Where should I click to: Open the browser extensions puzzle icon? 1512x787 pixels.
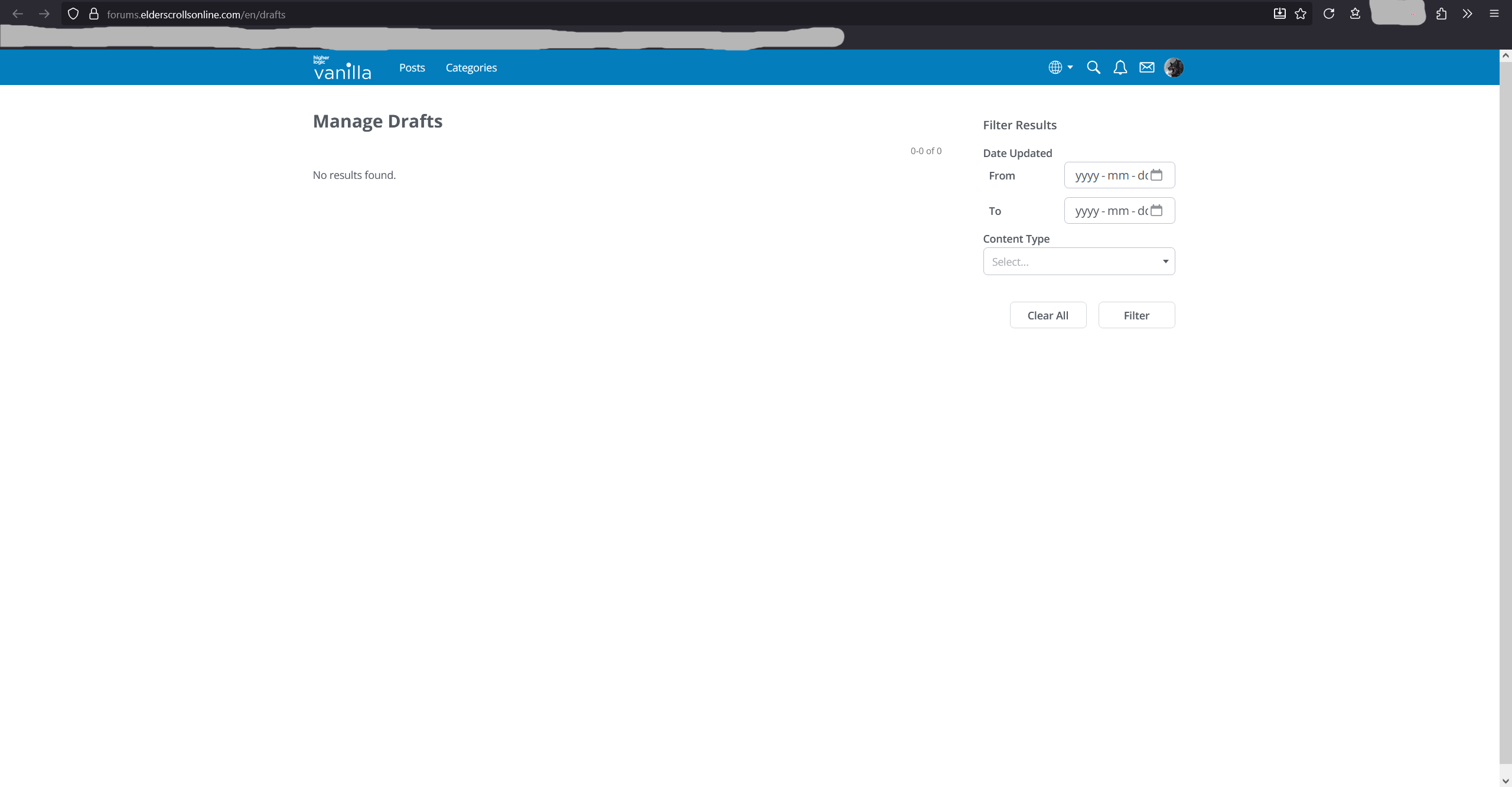tap(1441, 14)
